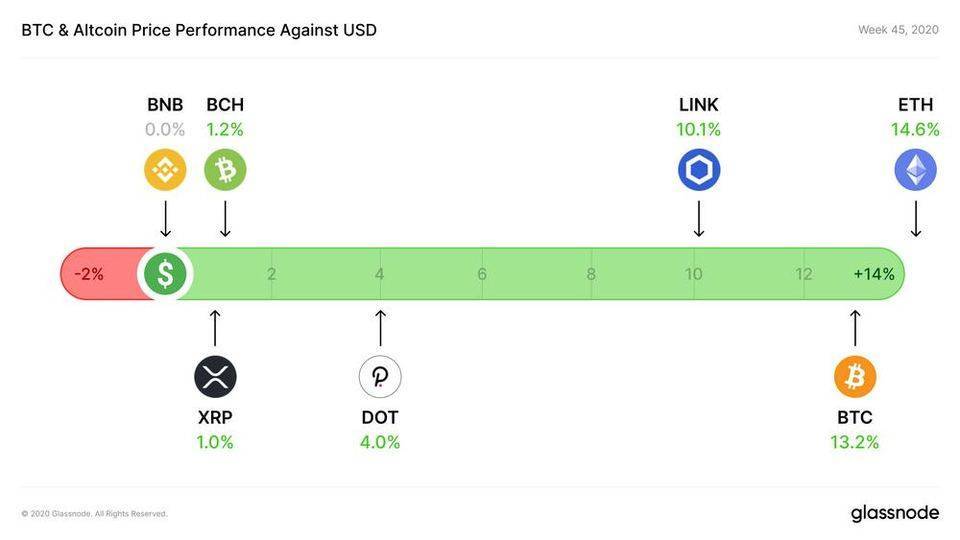The height and width of the screenshot is (540, 960).
Task: Select the black XRP icon
Action: pos(215,377)
